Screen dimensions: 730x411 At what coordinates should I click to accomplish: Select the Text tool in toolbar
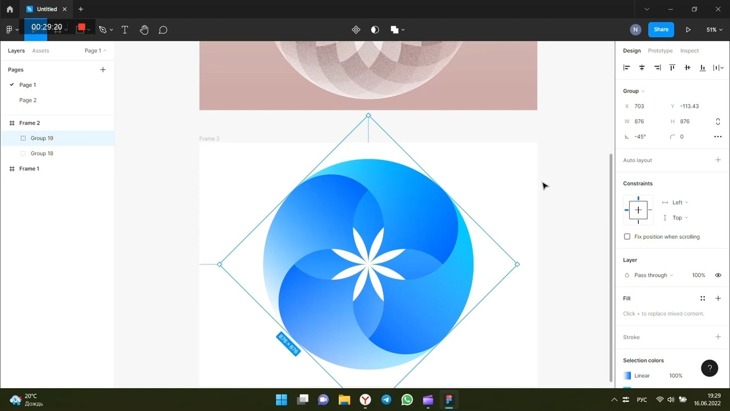[x=125, y=30]
